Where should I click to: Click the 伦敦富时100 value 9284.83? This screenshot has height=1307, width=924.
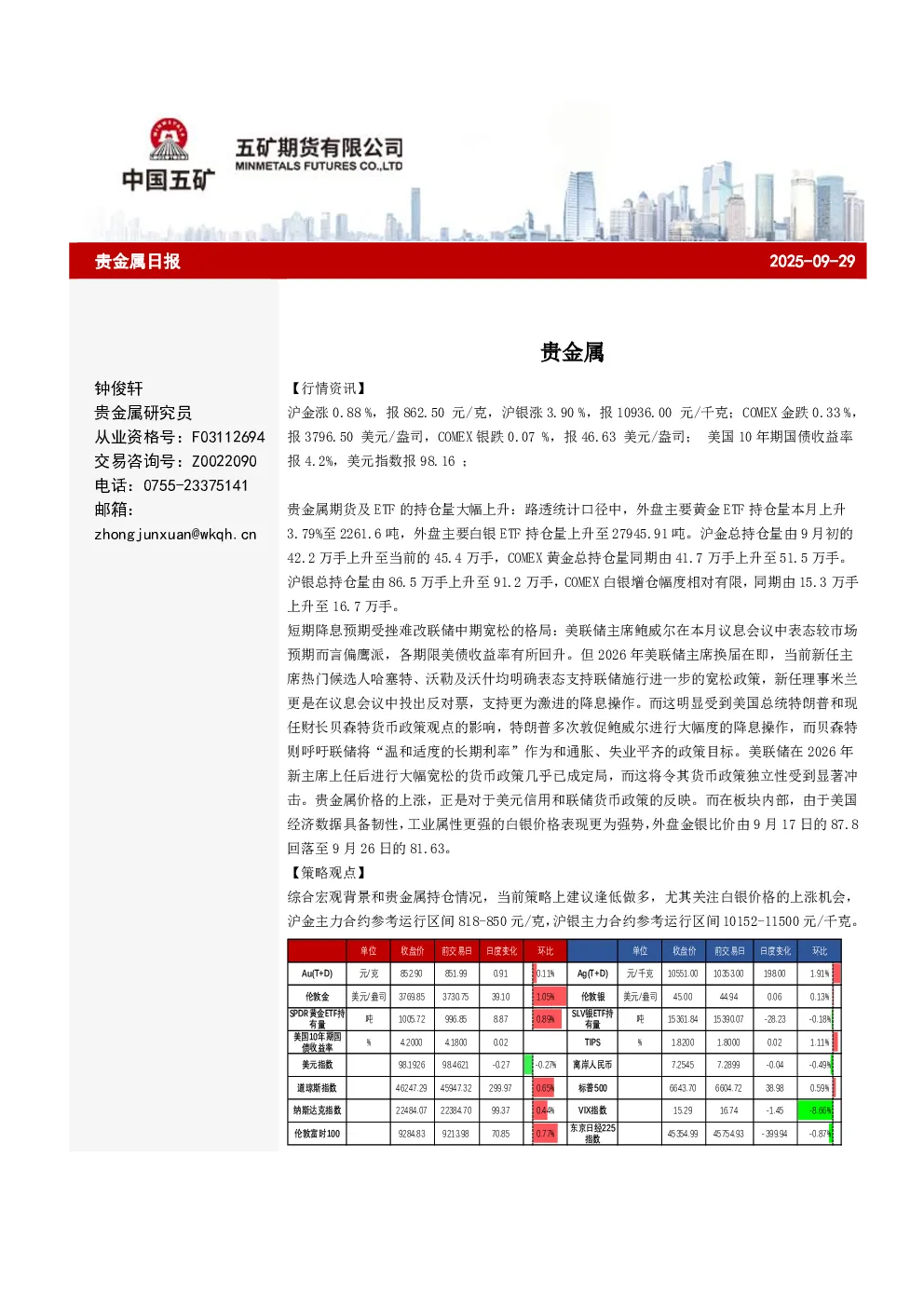pos(411,1134)
